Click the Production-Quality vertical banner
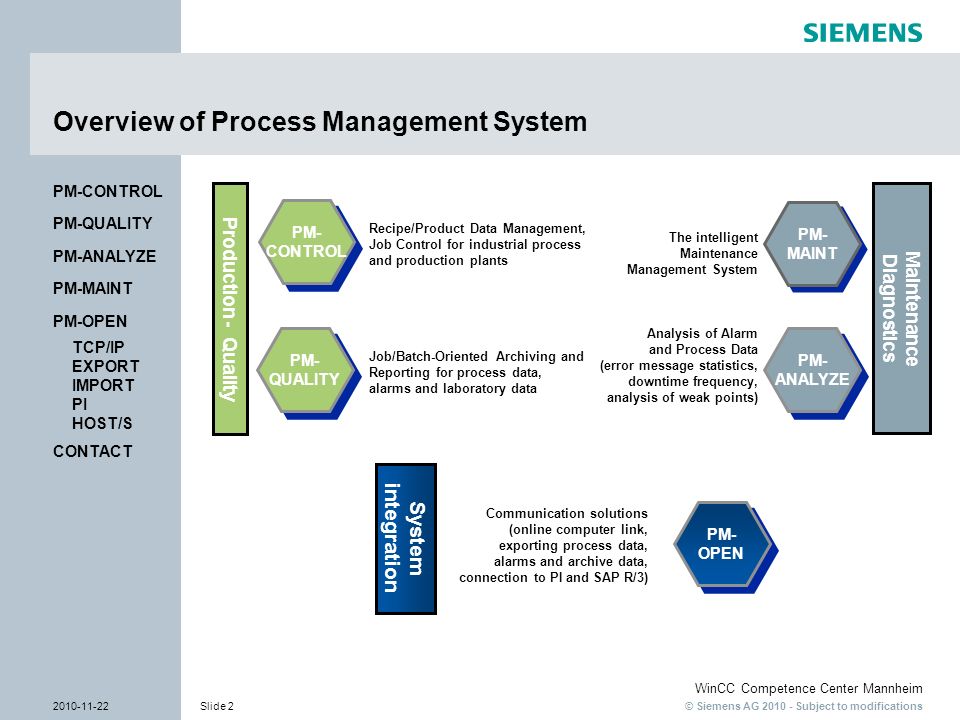960x720 pixels. 230,309
